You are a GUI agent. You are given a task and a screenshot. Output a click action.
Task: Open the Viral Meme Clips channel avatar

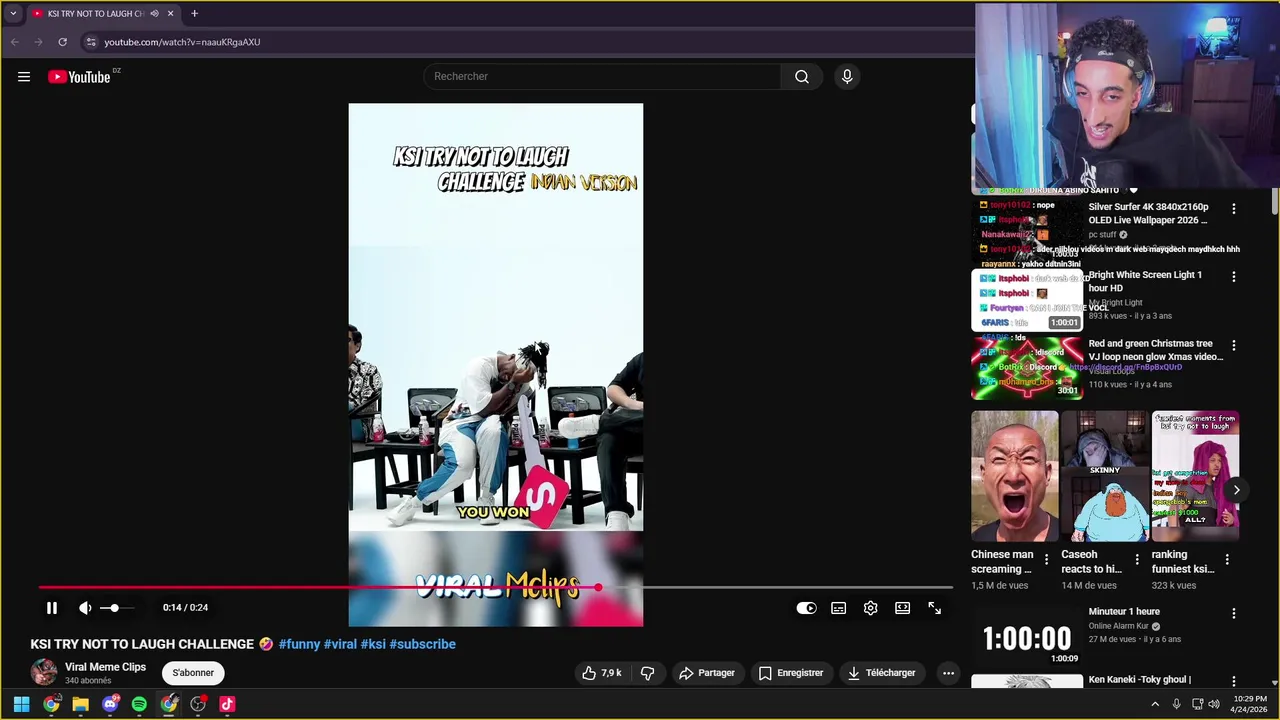click(44, 672)
